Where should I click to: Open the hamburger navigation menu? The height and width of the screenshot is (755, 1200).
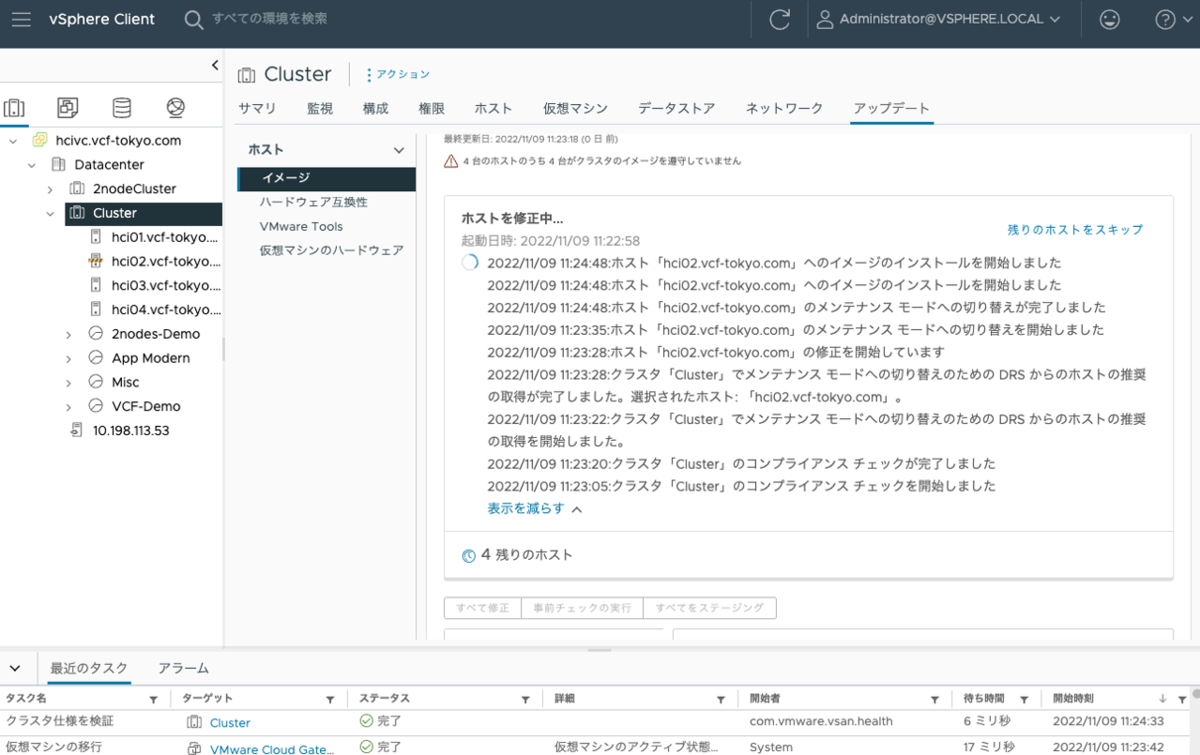click(21, 19)
